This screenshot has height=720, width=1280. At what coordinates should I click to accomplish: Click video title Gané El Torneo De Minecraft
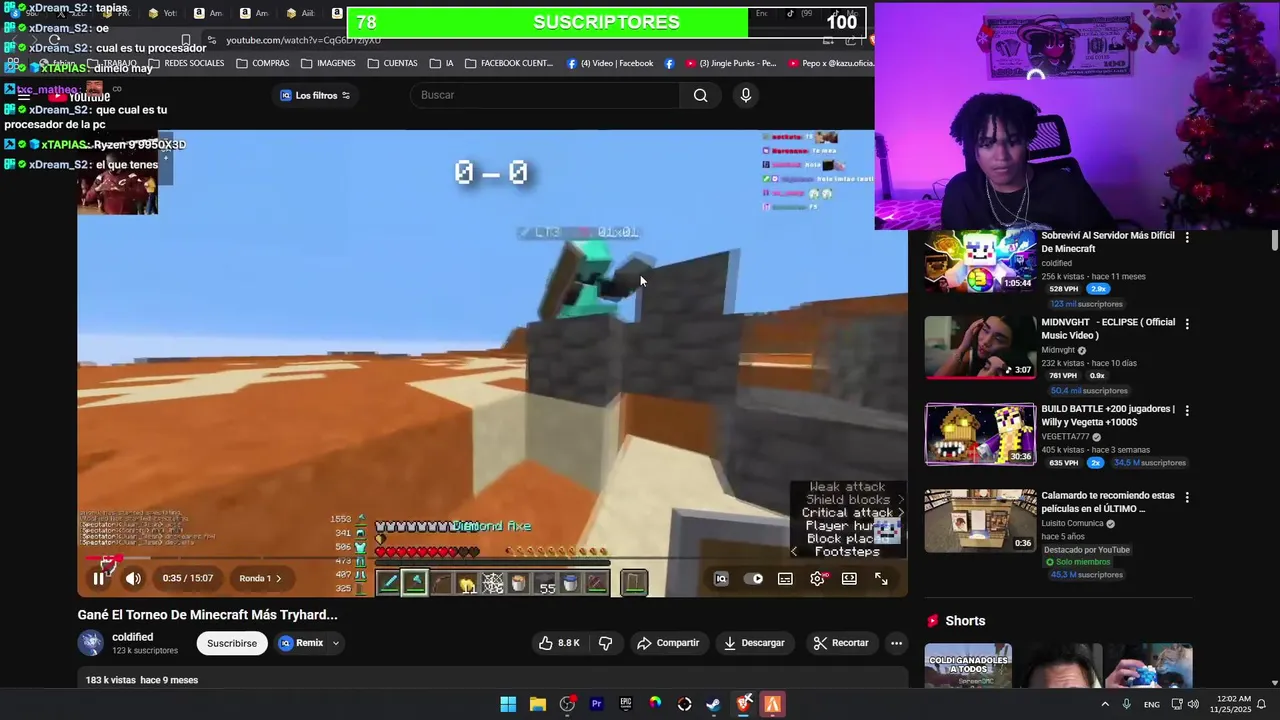208,615
